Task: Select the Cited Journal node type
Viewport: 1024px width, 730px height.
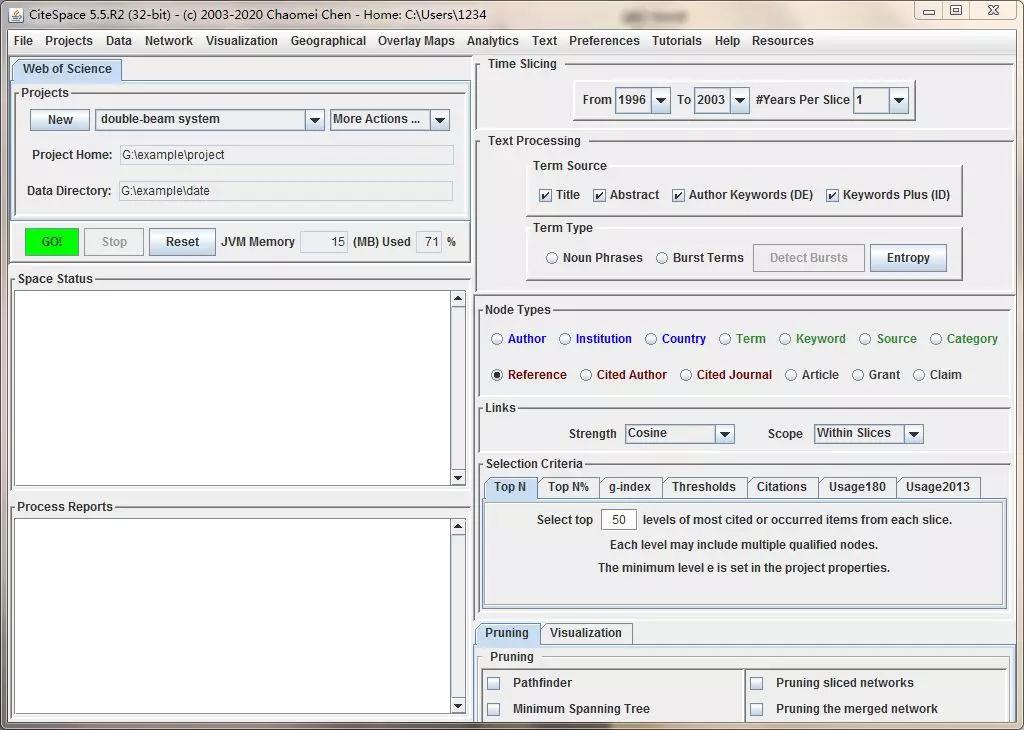Action: tap(686, 375)
